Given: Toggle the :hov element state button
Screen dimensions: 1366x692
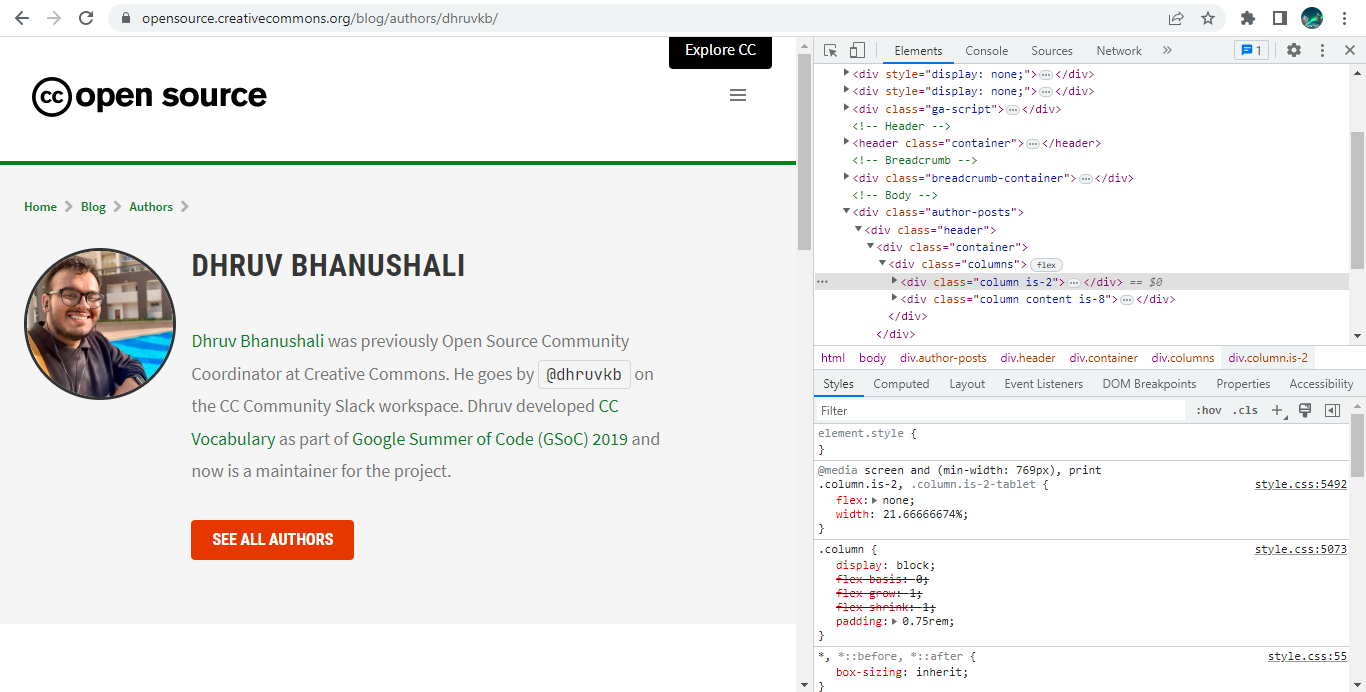Looking at the screenshot, I should (x=1209, y=411).
